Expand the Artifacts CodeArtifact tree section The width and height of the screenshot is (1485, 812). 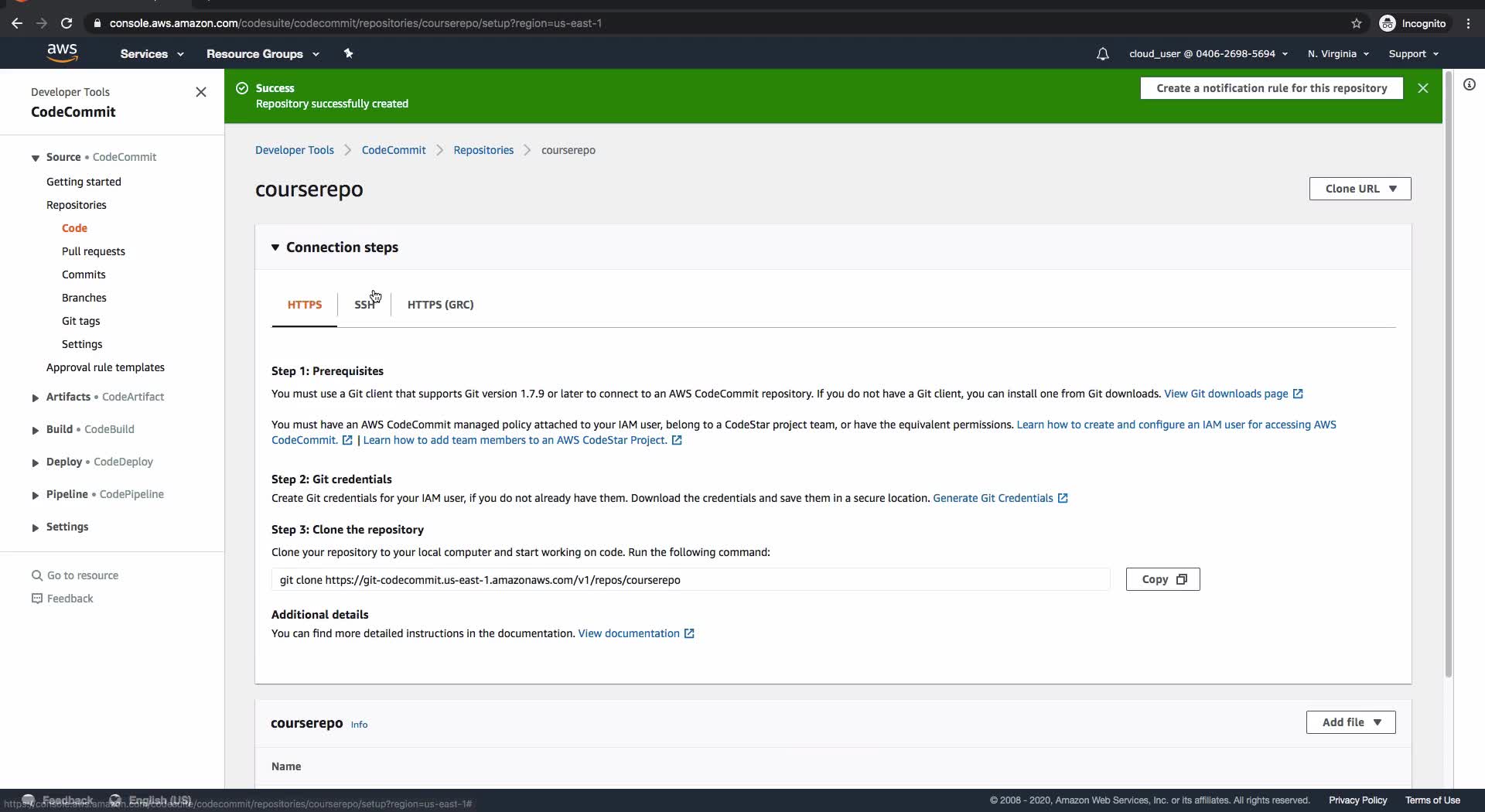tap(36, 397)
